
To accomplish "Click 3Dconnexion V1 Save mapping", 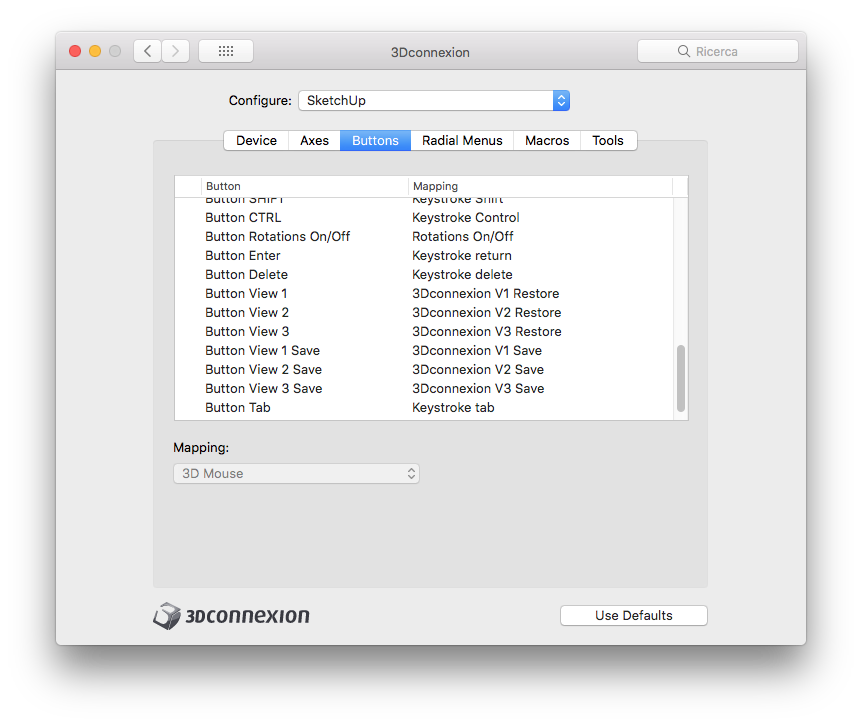I will pos(477,351).
